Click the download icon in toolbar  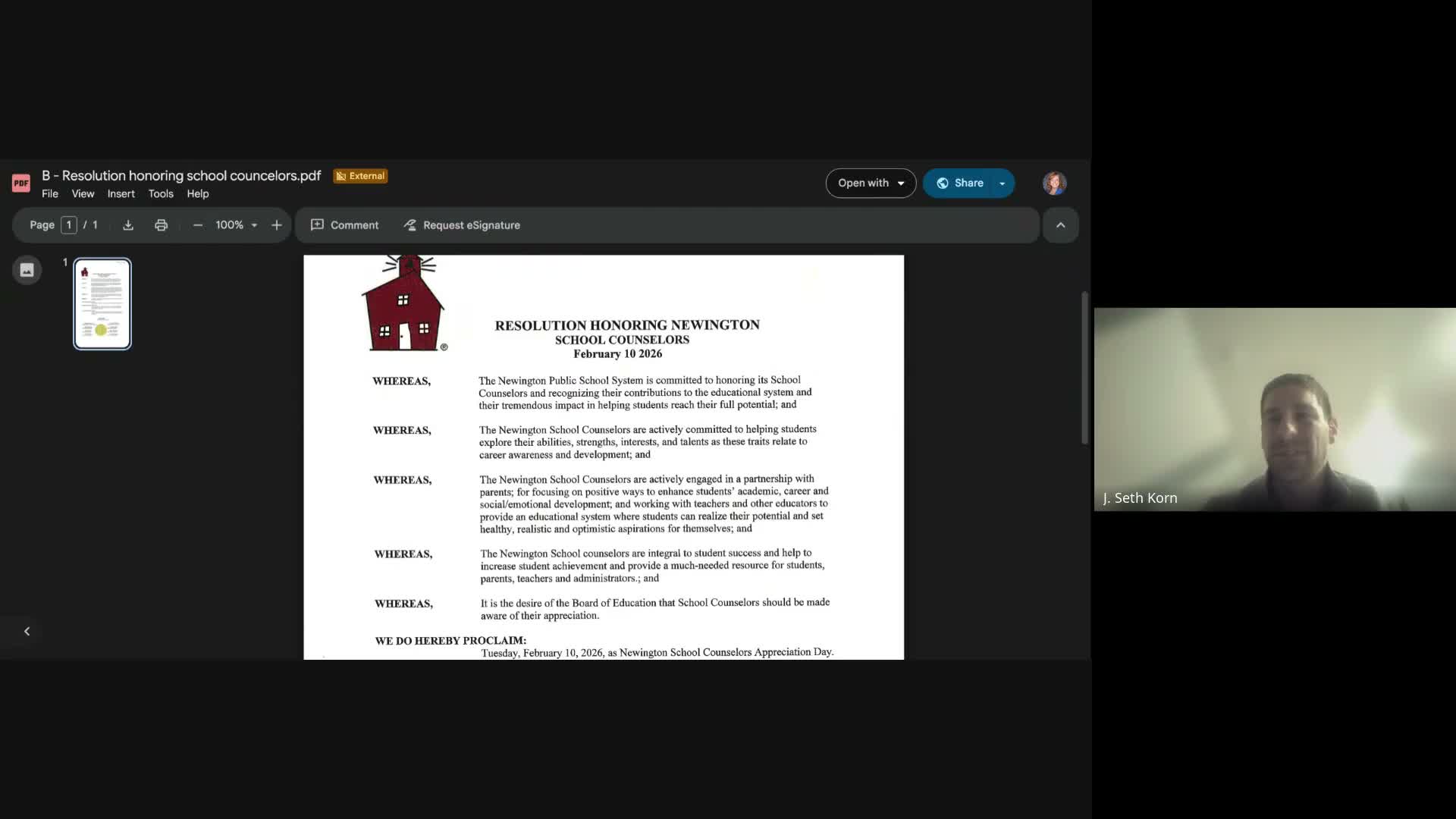pyautogui.click(x=128, y=225)
